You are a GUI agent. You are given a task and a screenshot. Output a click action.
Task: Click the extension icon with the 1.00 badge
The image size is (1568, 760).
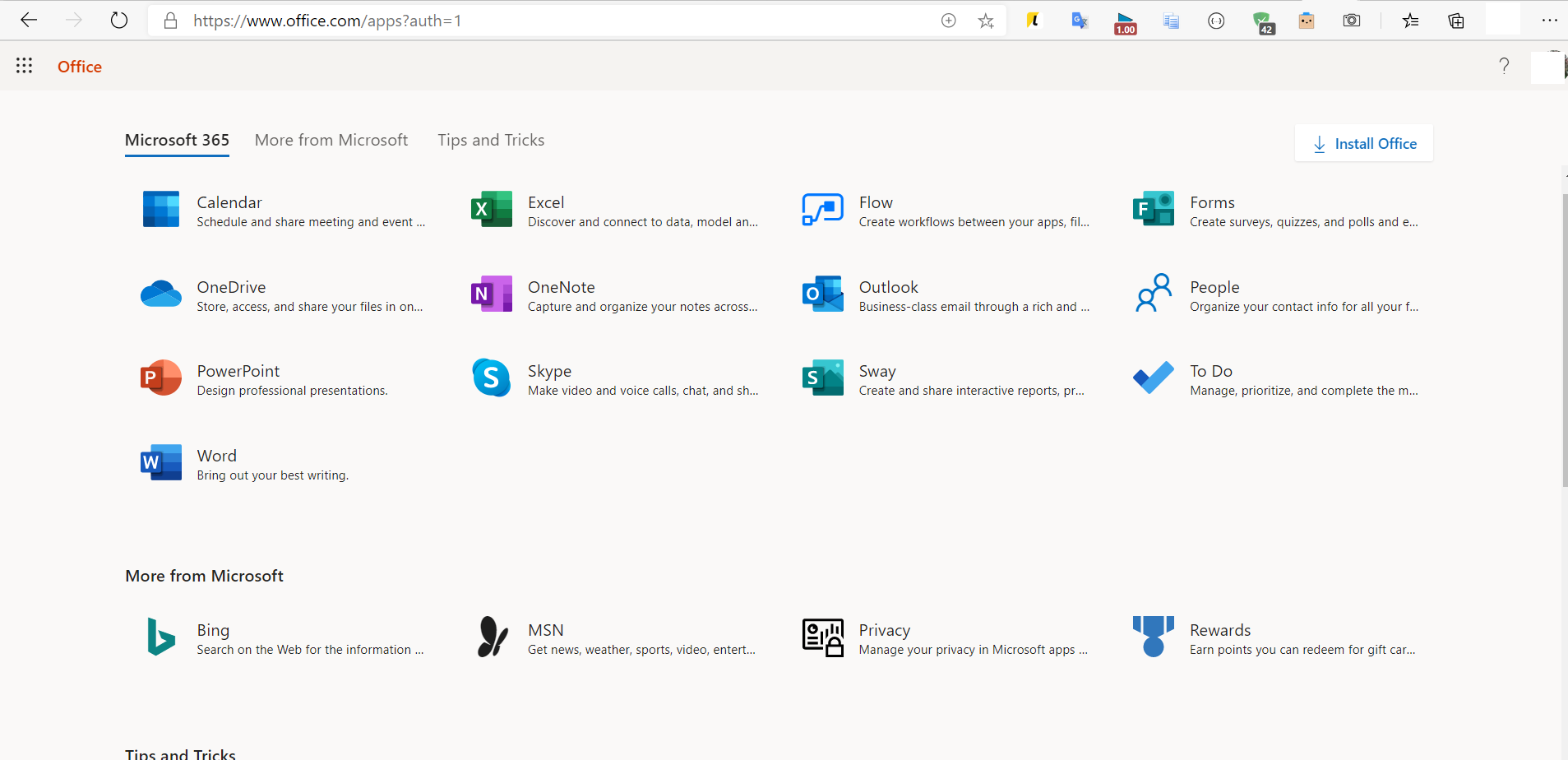coord(1125,23)
